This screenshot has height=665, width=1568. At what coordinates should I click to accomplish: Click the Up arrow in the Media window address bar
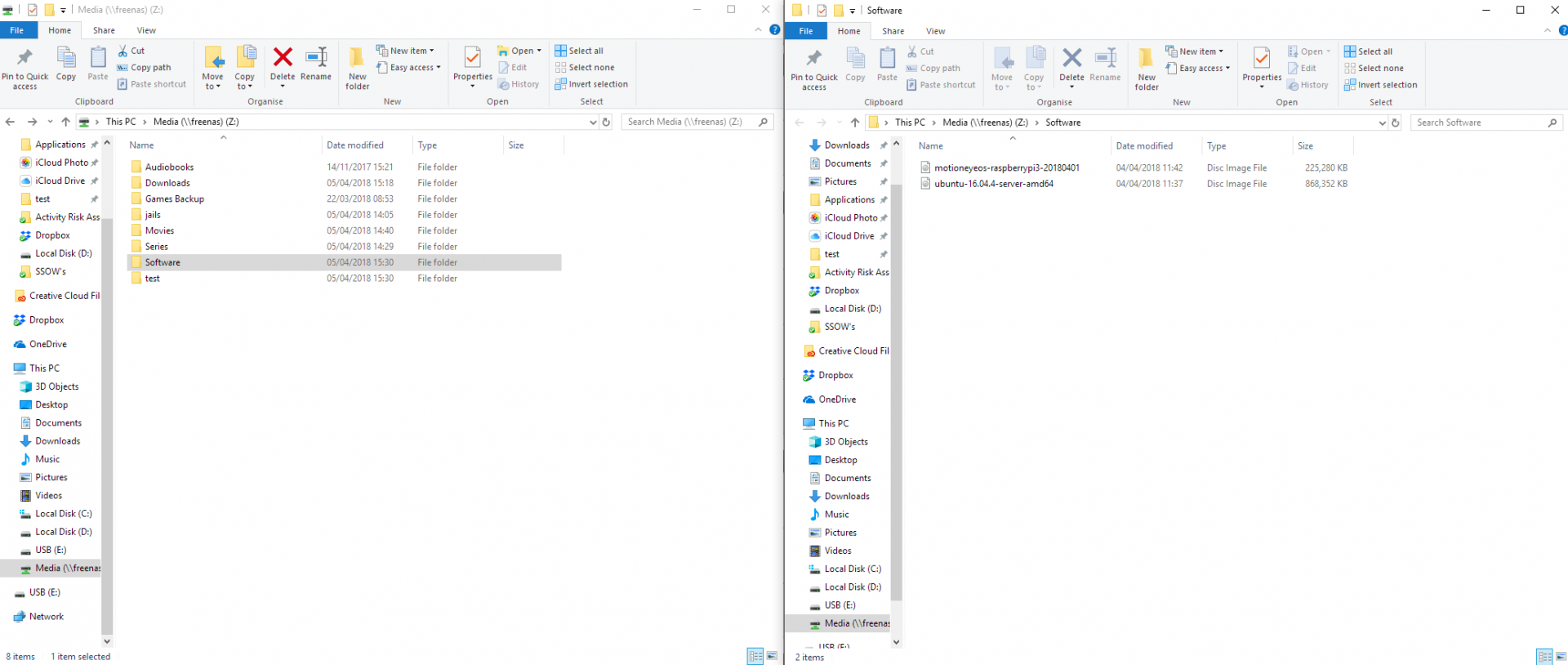pos(66,122)
